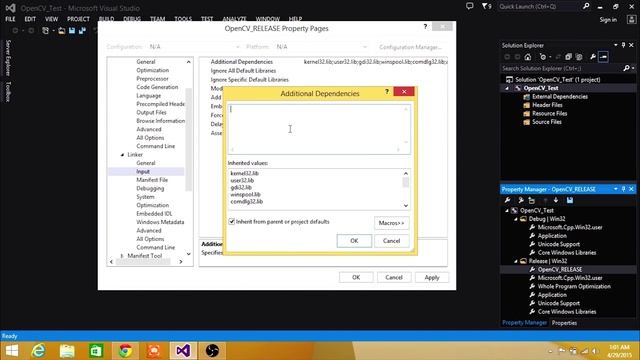Viewport: 640px width, 360px height.
Task: Click OK in Additional Dependencies dialog
Action: tap(354, 241)
